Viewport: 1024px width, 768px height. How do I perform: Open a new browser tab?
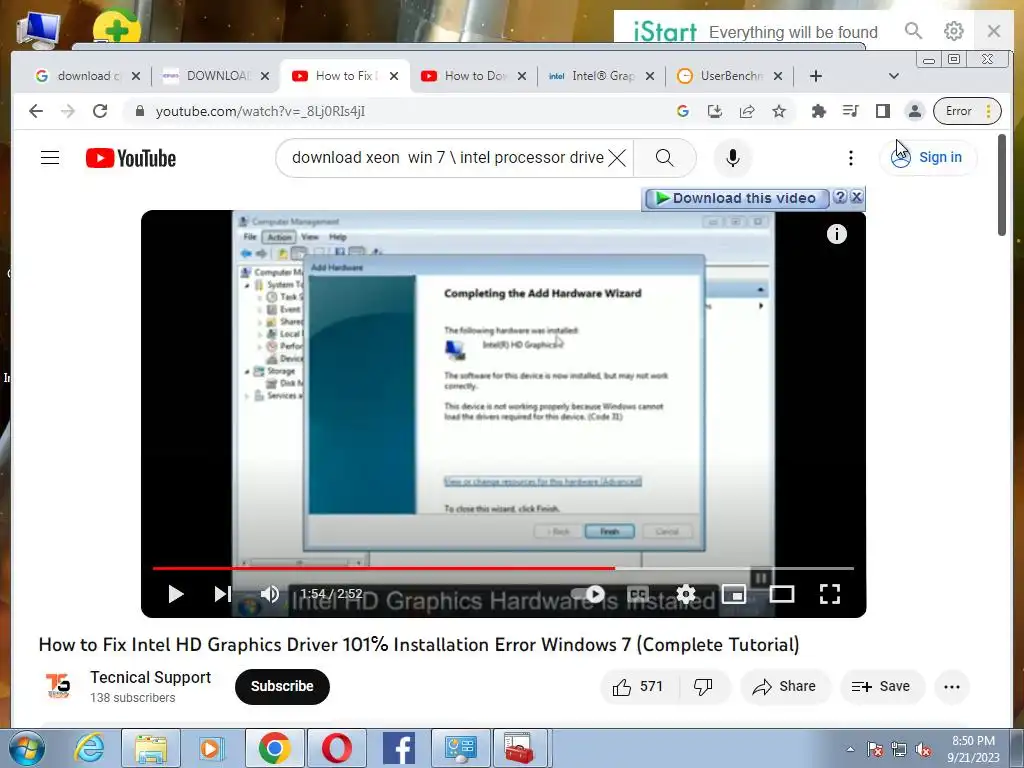[x=815, y=76]
